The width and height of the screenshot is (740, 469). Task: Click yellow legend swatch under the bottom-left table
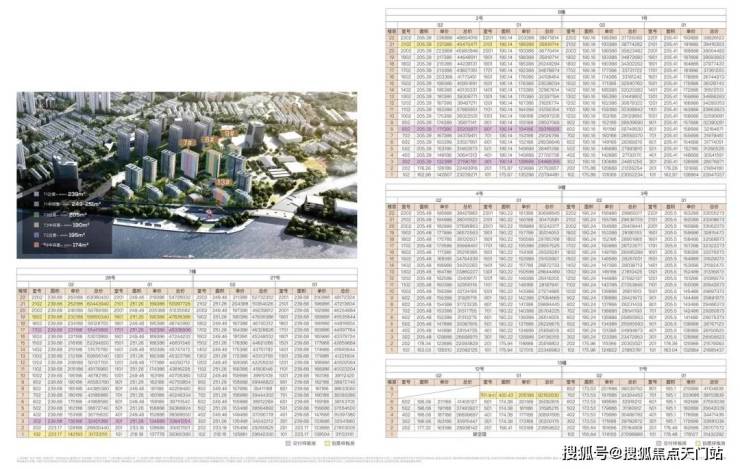point(327,444)
